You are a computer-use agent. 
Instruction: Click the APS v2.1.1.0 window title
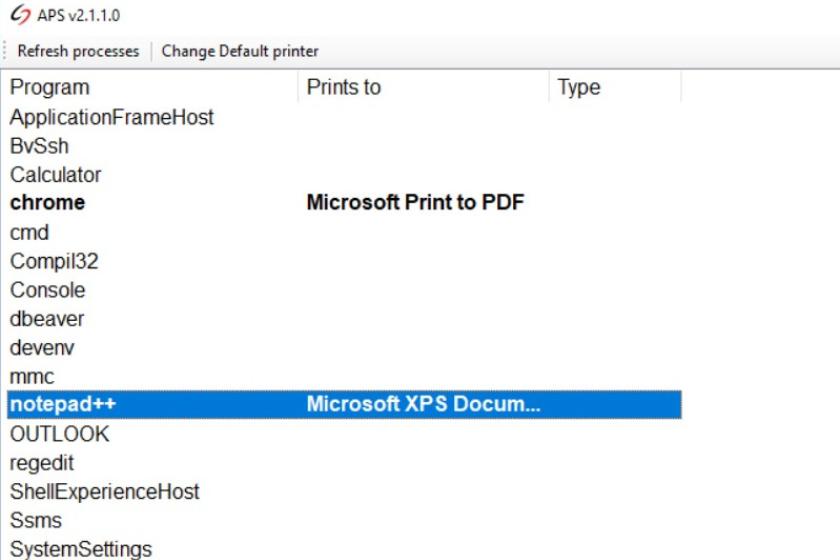(79, 15)
